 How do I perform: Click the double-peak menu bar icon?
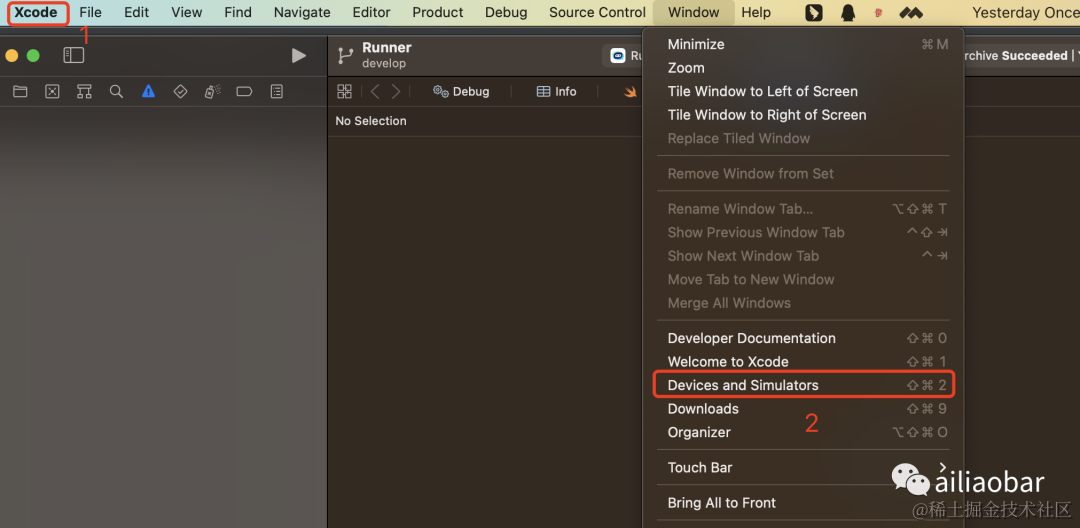click(911, 12)
